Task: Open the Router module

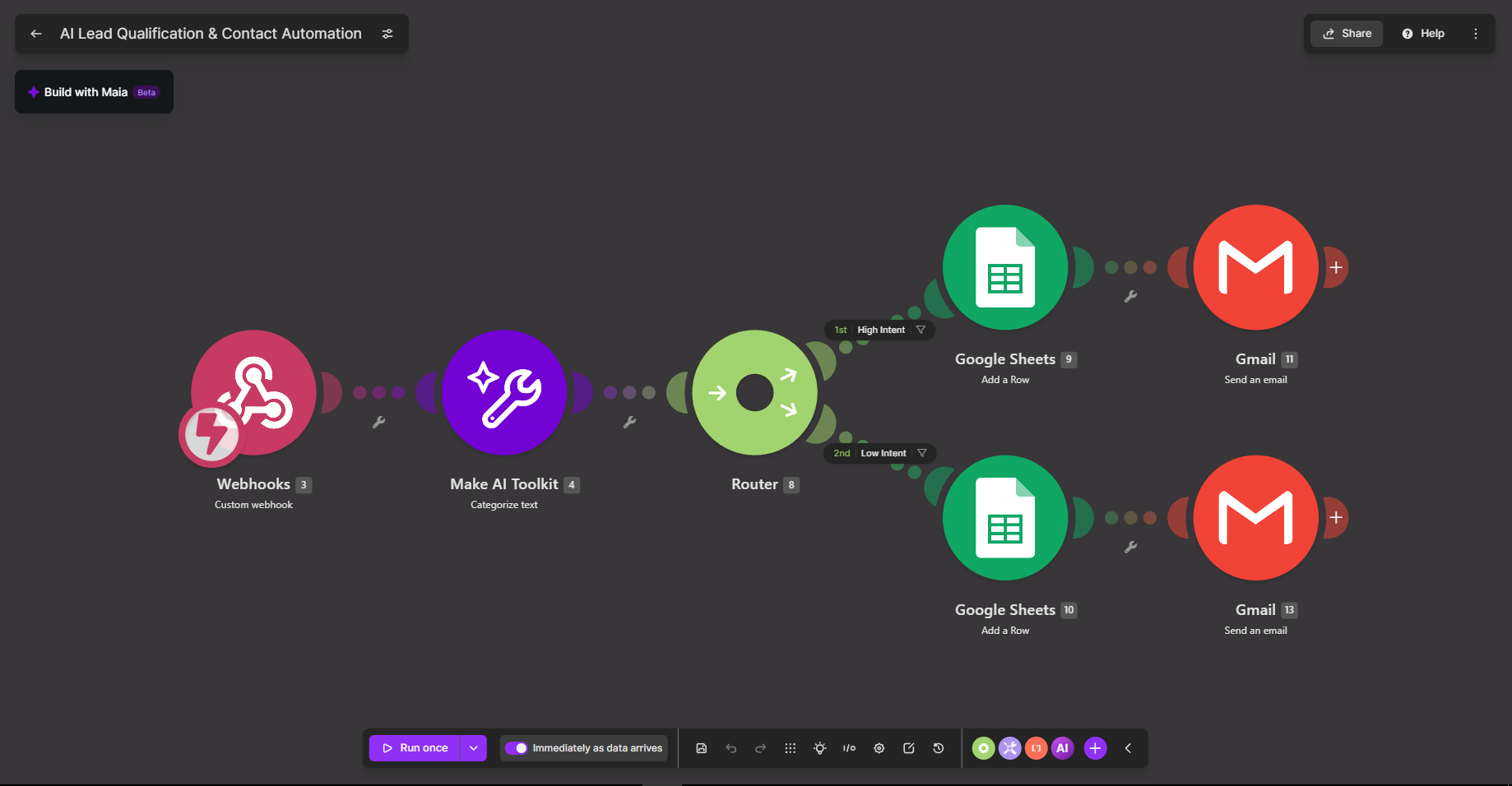Action: (x=755, y=392)
